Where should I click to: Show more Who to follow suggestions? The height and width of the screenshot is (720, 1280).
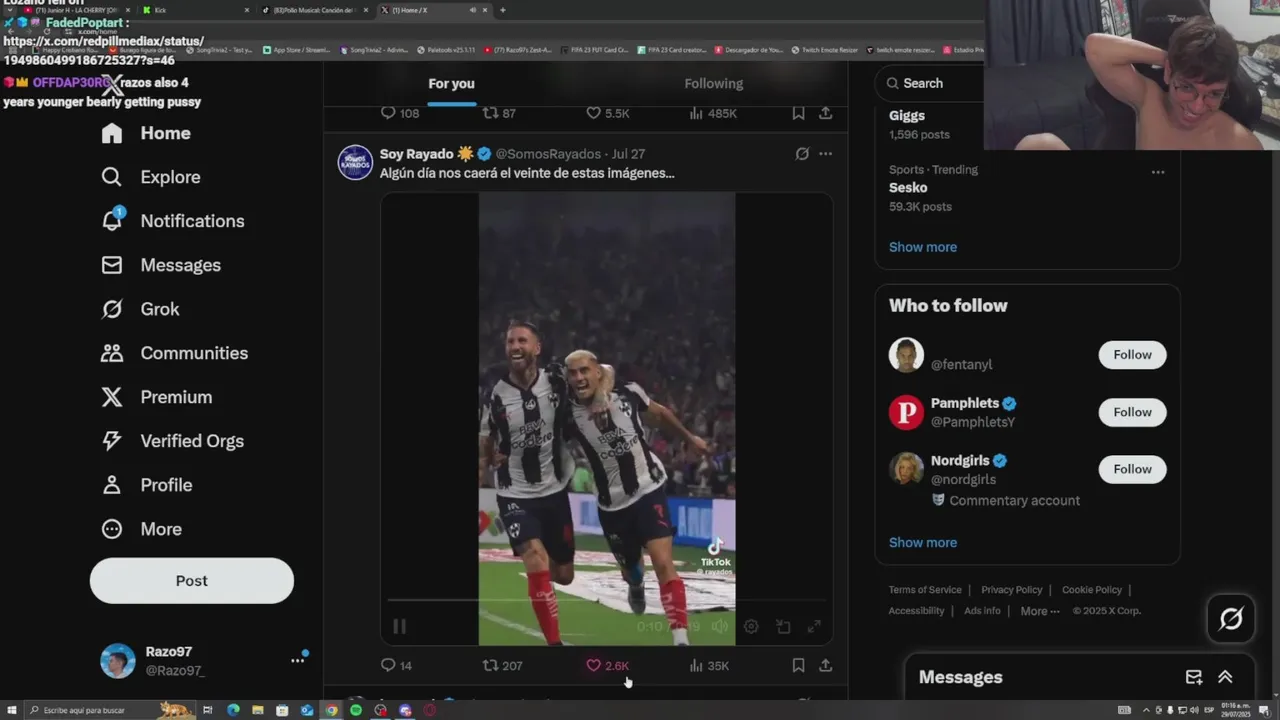pyautogui.click(x=923, y=542)
